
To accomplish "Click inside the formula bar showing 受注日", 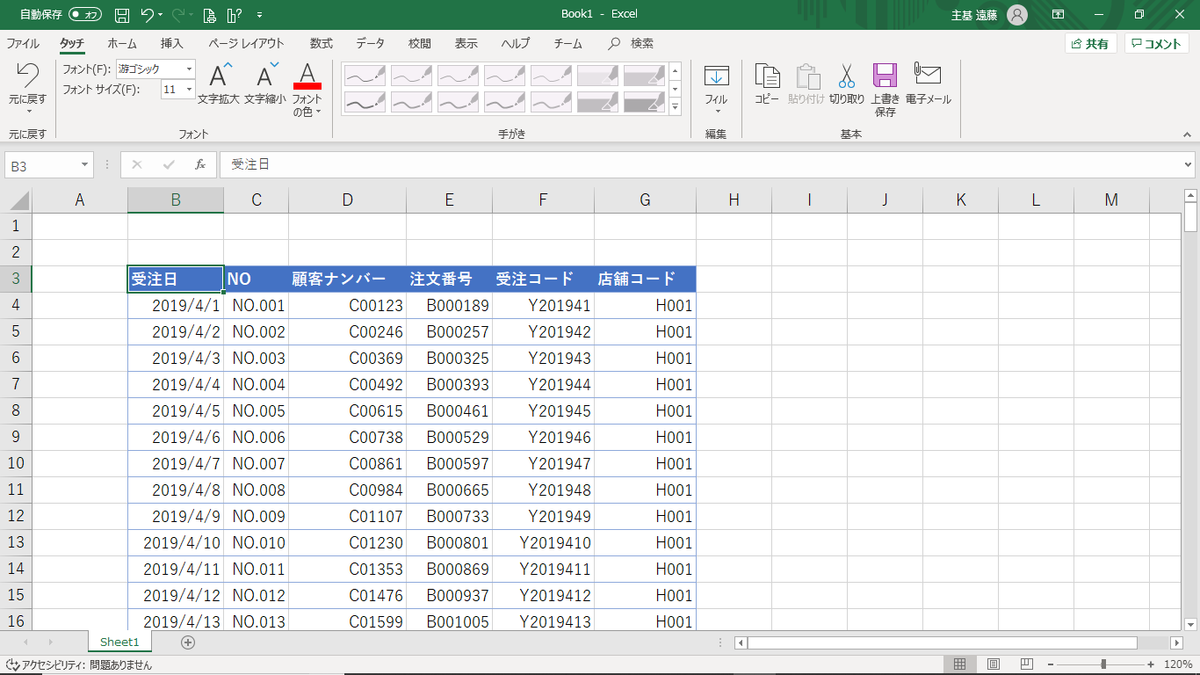I will (x=400, y=164).
